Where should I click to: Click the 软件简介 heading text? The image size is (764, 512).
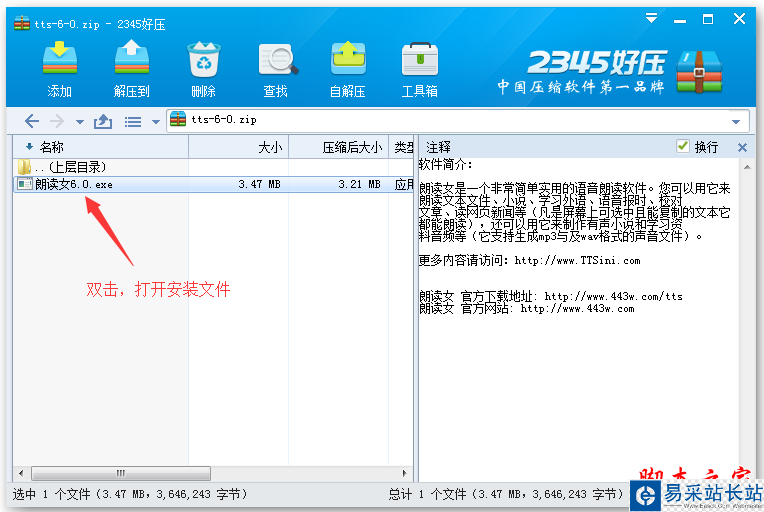click(445, 165)
